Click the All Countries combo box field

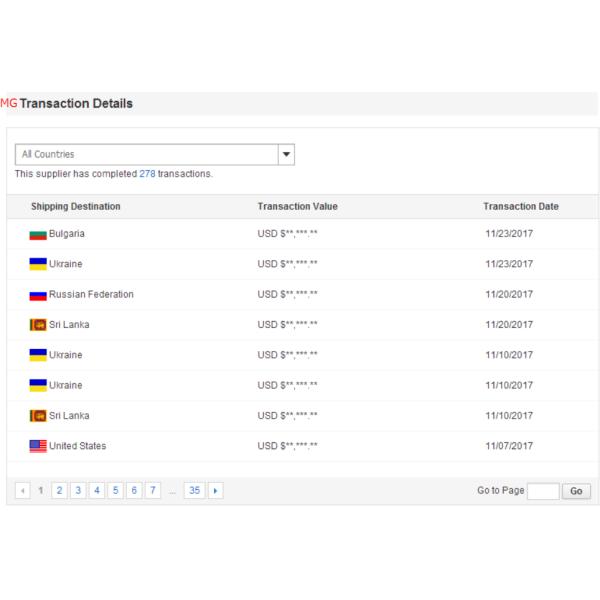145,155
